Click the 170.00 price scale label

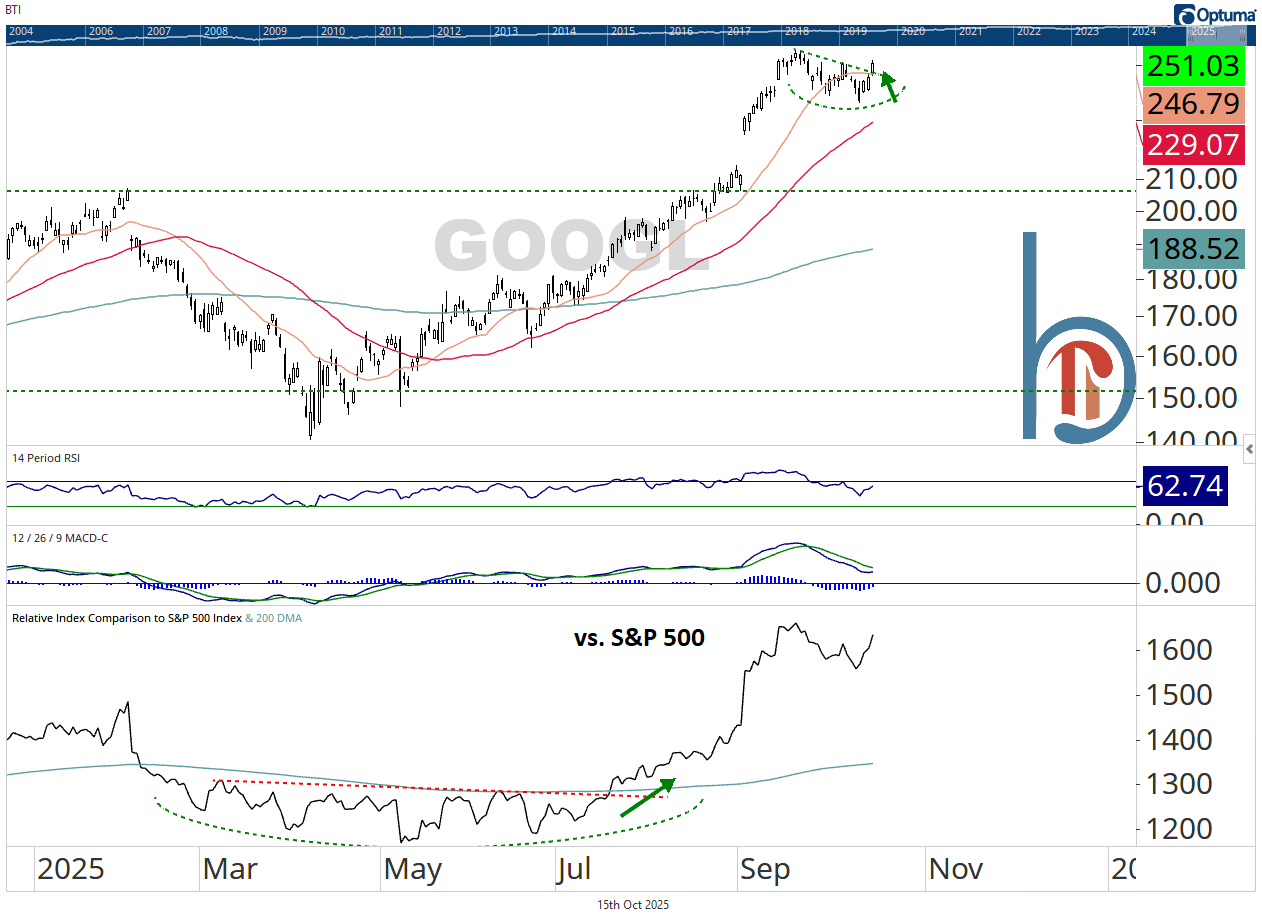click(1191, 316)
